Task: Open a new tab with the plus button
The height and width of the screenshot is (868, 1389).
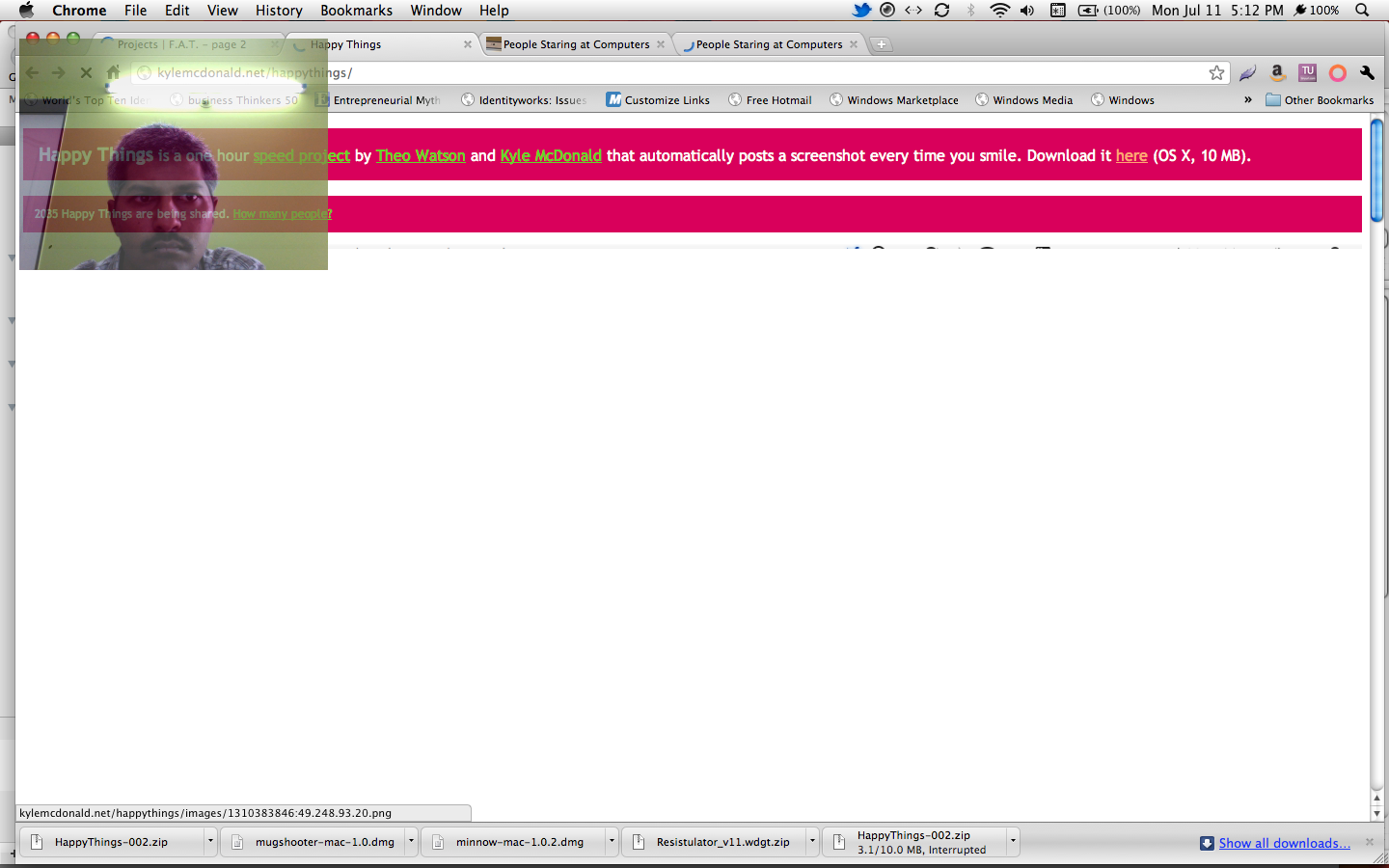Action: pos(881,44)
